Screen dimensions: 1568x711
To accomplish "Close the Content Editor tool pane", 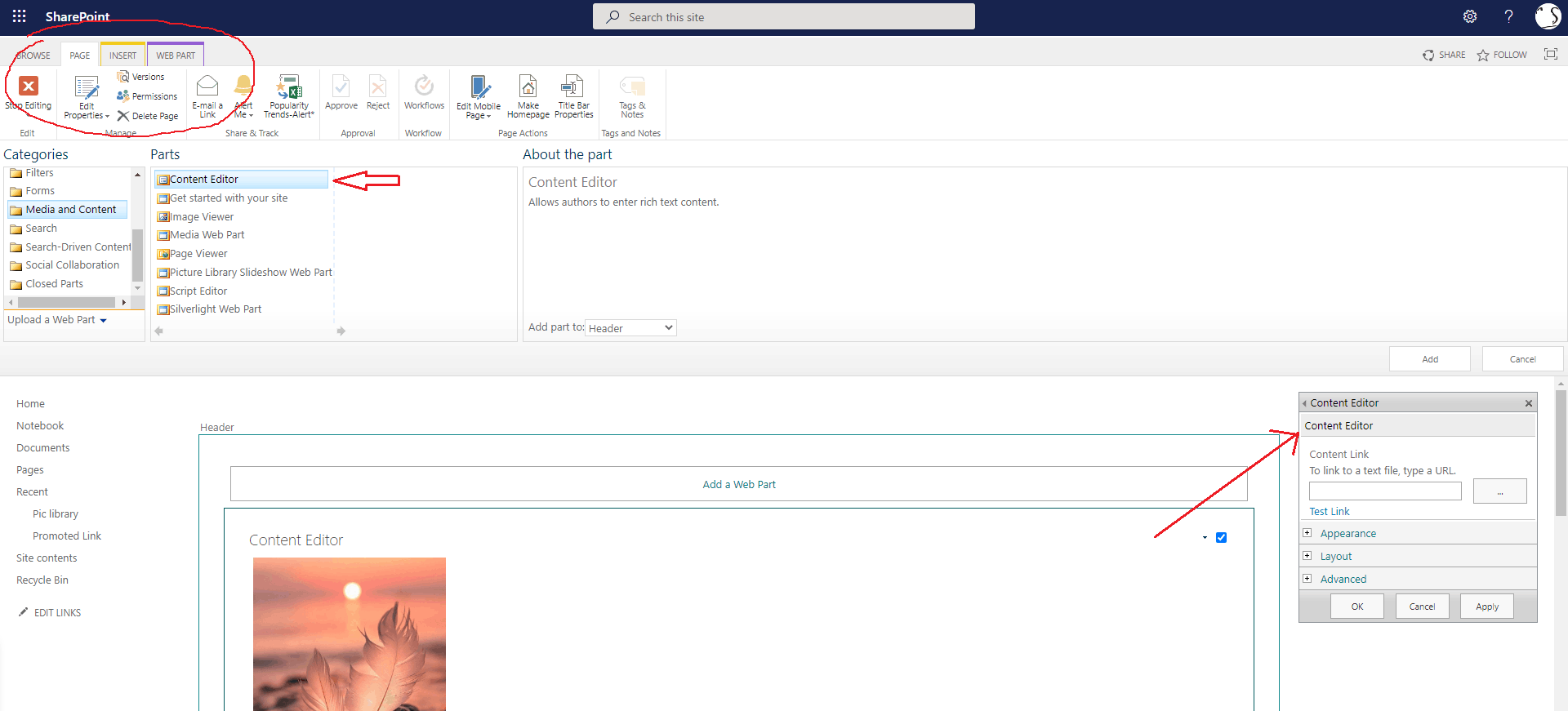I will [1529, 403].
